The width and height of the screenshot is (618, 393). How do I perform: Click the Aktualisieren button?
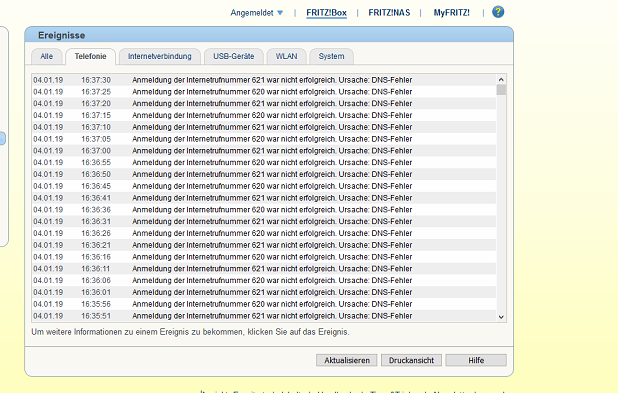[x=347, y=360]
